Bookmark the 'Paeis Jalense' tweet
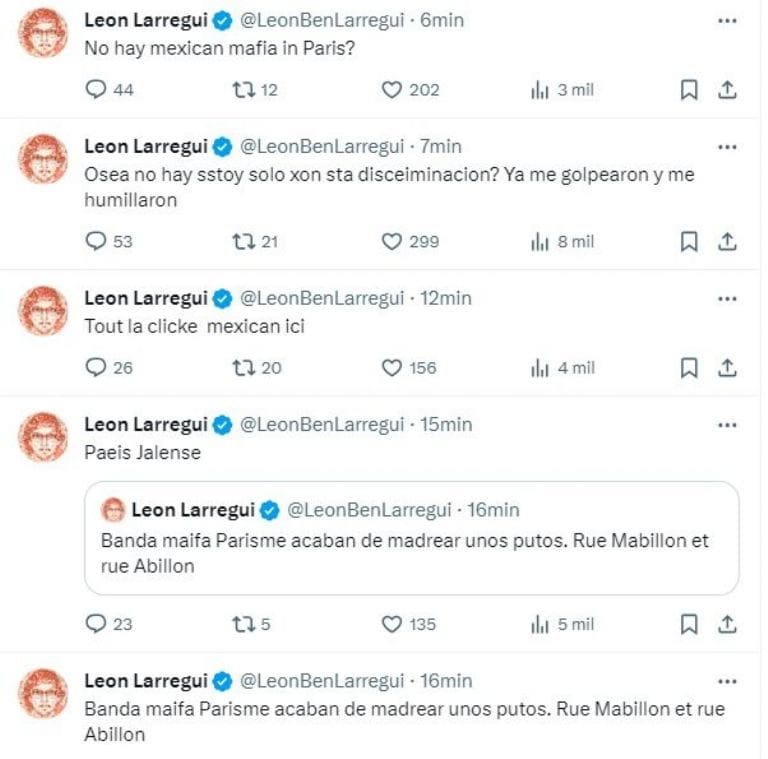 click(x=689, y=624)
